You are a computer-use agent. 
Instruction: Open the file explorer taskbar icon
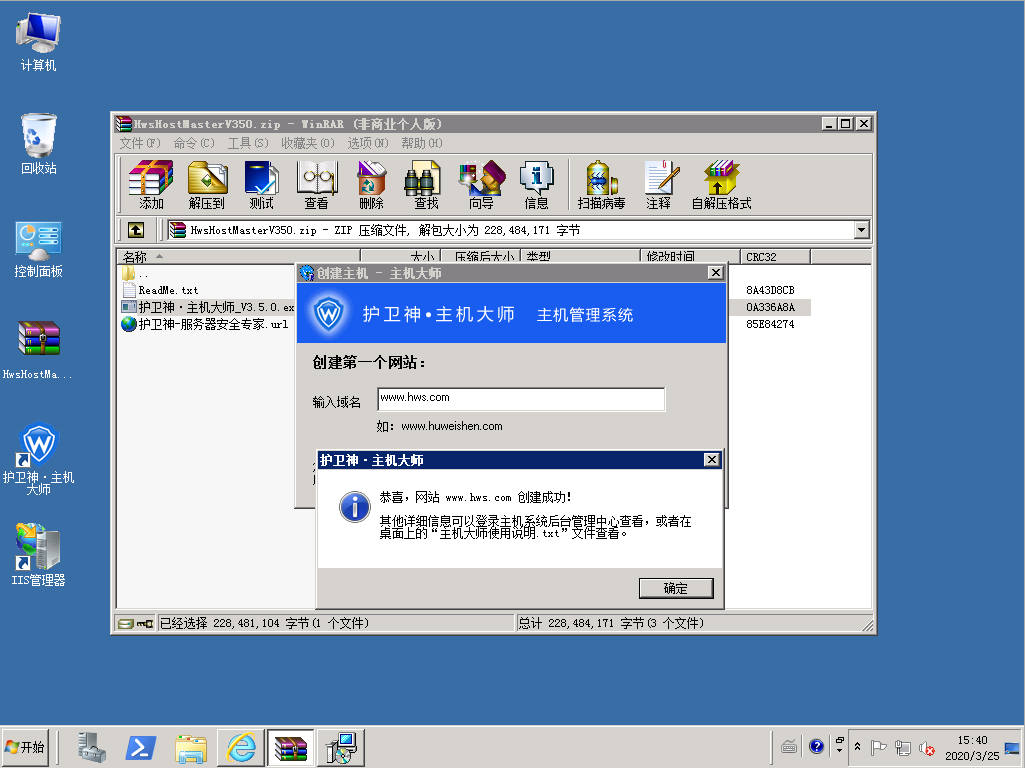(191, 748)
